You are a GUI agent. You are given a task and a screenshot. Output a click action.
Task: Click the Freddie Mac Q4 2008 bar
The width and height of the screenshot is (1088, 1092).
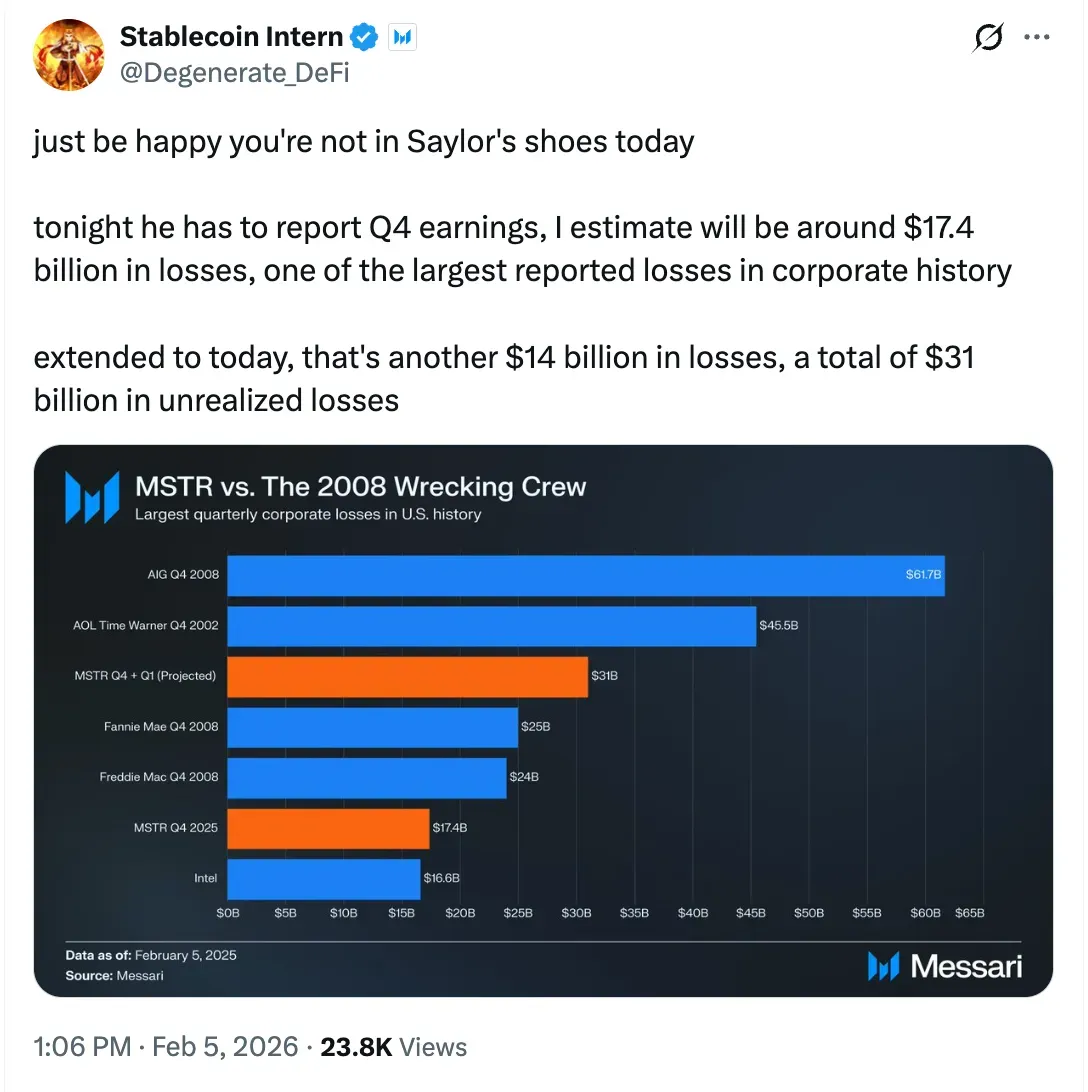[x=367, y=777]
